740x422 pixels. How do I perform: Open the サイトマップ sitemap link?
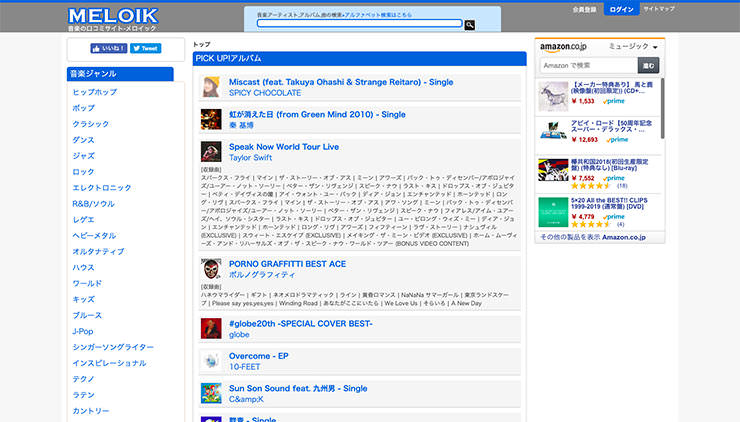(x=659, y=9)
